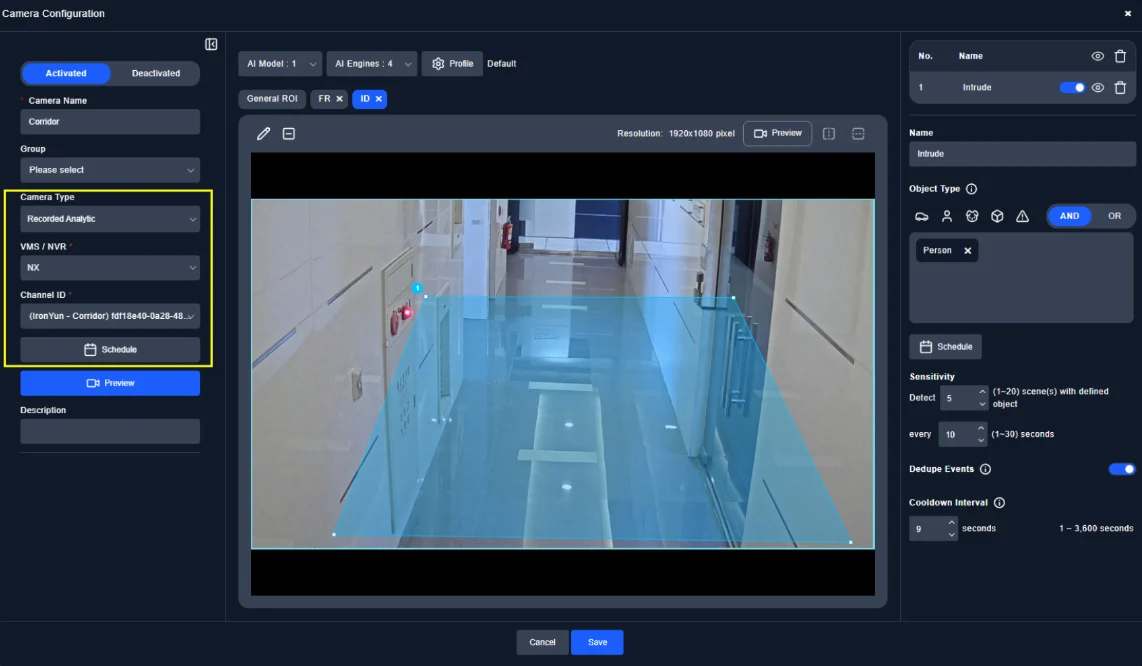Viewport: 1142px width, 666px height.
Task: Click the Cooldown Interval seconds field
Action: [928, 529]
